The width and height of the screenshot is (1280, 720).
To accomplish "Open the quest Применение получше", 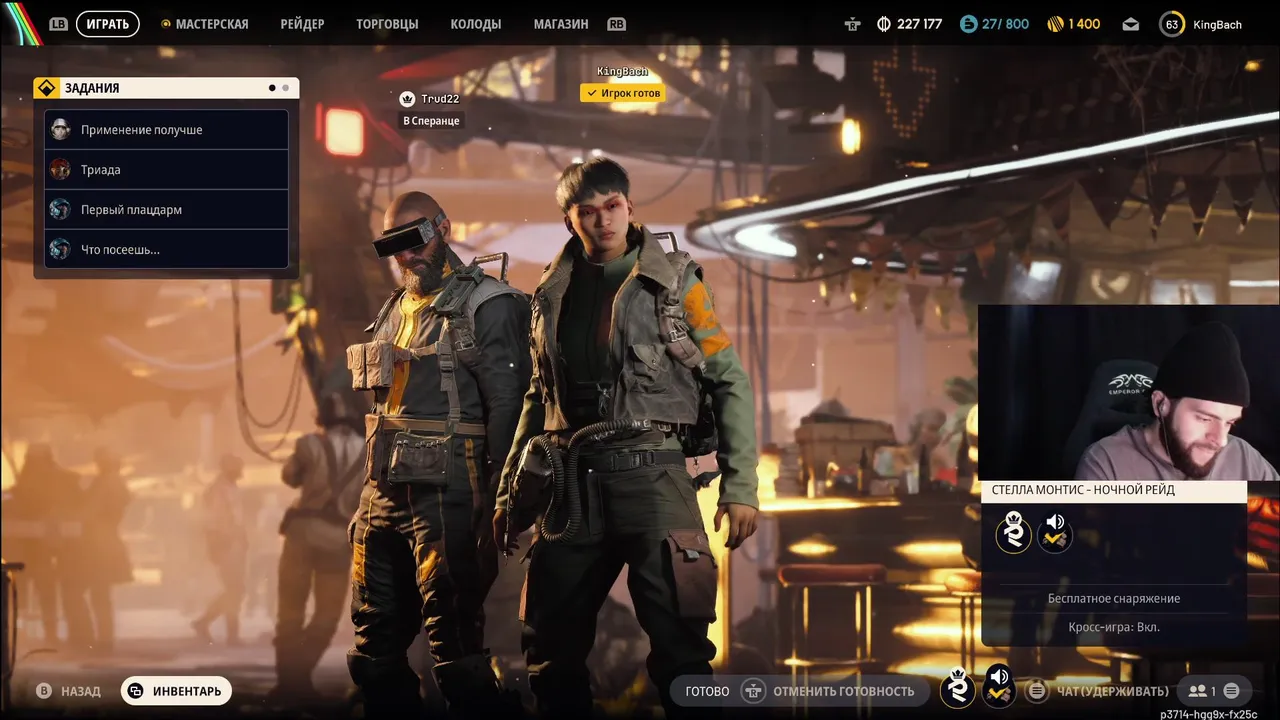I will [166, 129].
